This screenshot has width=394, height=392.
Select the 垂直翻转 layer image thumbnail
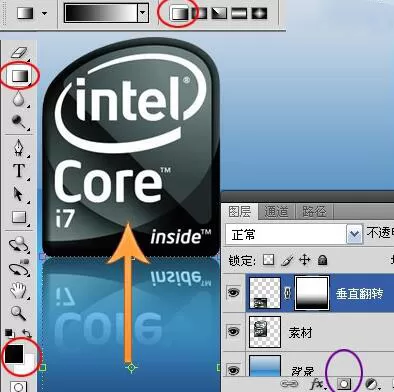265,293
